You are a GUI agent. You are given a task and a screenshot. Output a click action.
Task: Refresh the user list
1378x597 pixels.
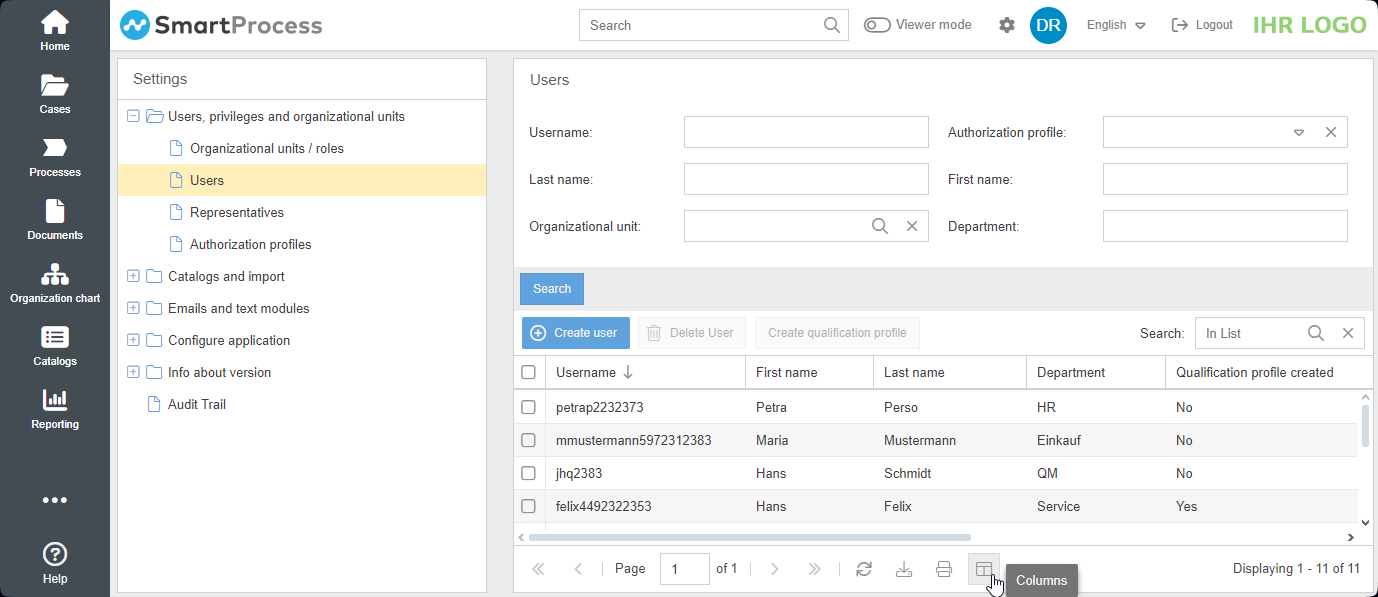(x=864, y=569)
